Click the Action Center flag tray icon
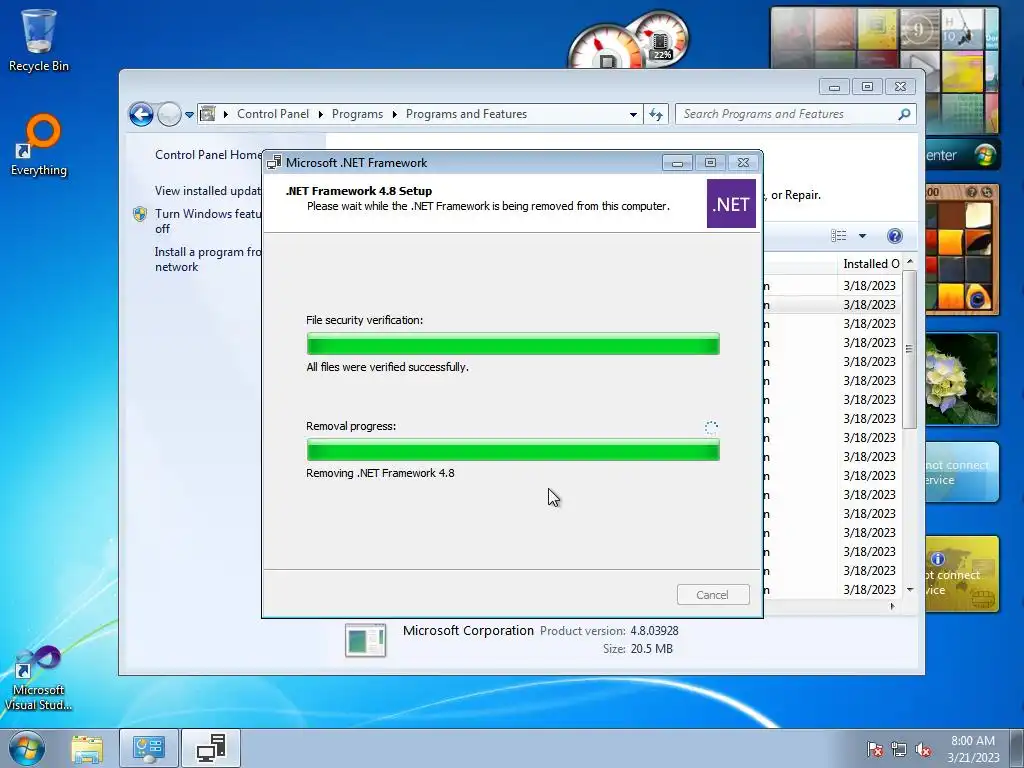Viewport: 1024px width, 768px height. 875,749
